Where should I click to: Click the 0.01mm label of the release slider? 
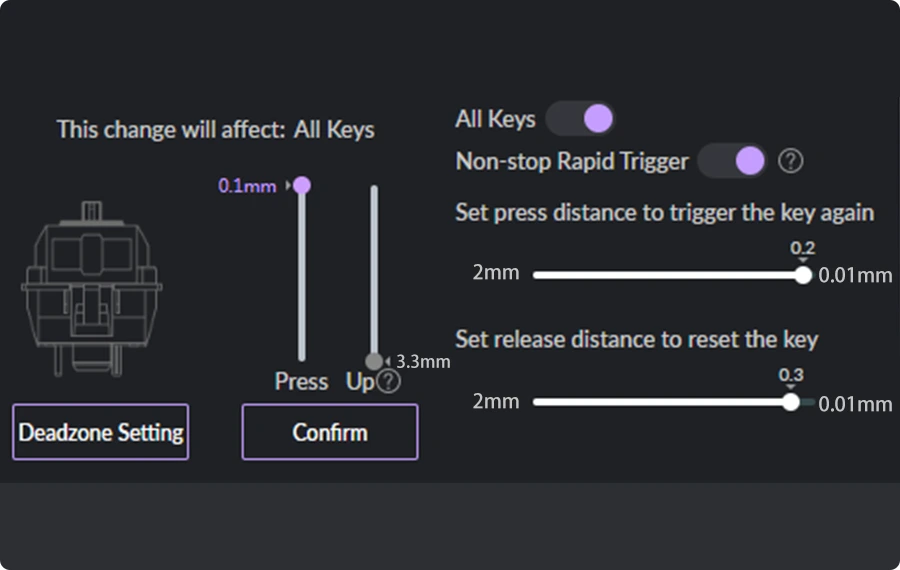(855, 404)
